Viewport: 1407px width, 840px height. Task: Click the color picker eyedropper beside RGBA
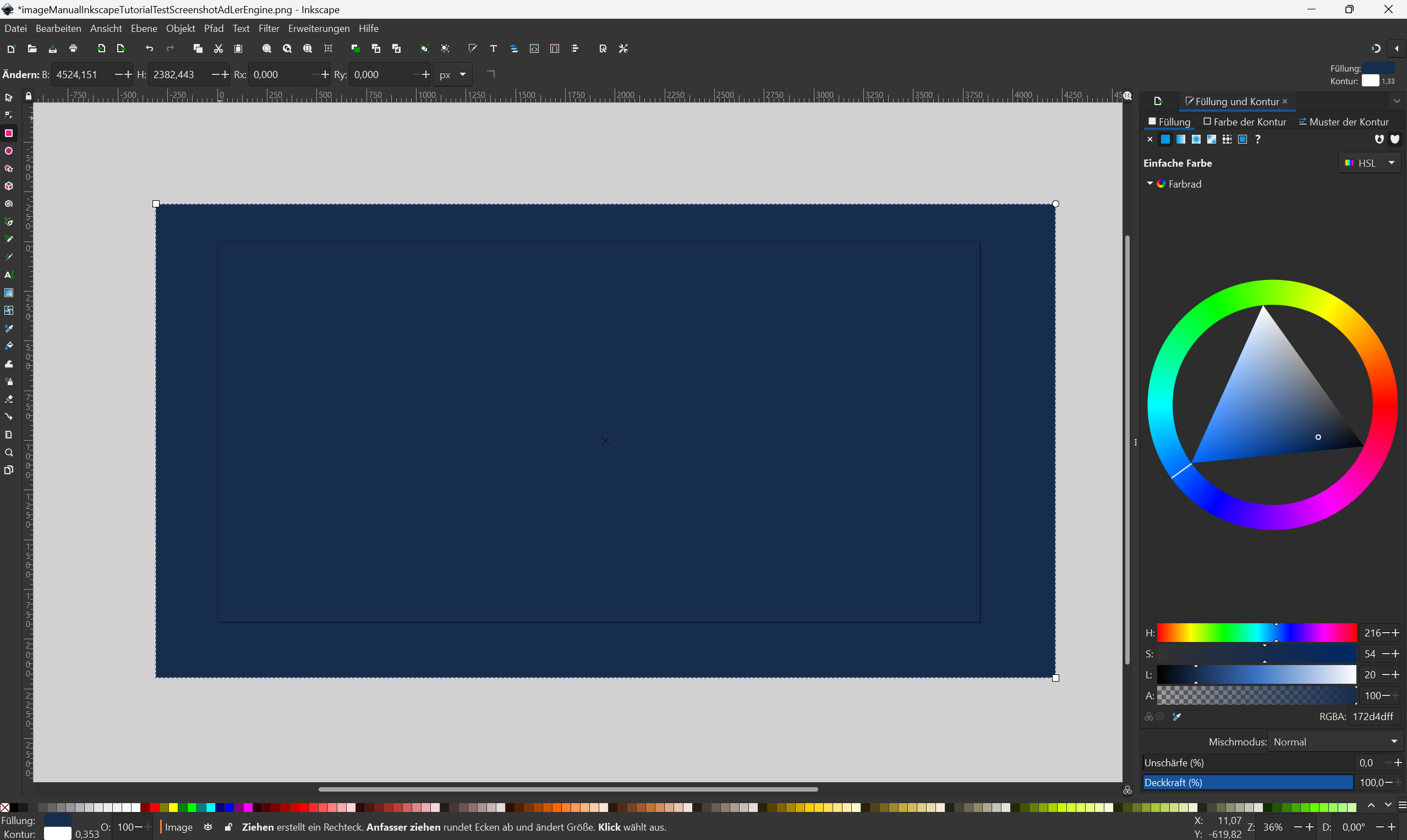[x=1176, y=717]
